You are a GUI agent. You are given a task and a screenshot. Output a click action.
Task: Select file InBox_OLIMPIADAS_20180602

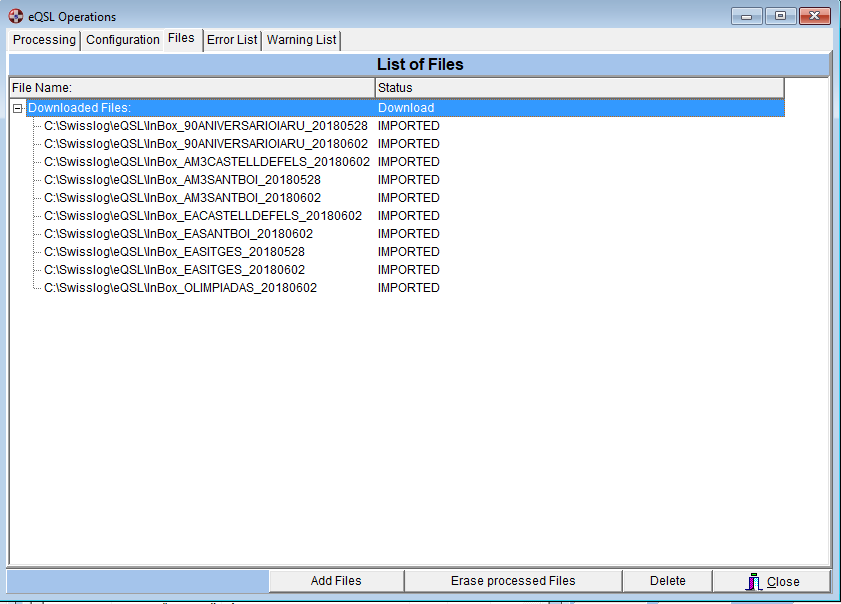pos(180,288)
